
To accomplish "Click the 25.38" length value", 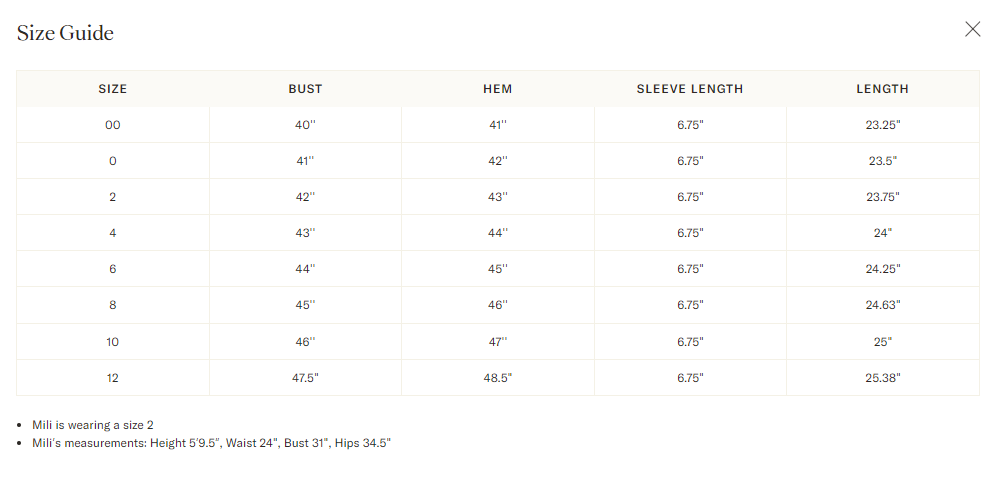I will [x=882, y=378].
